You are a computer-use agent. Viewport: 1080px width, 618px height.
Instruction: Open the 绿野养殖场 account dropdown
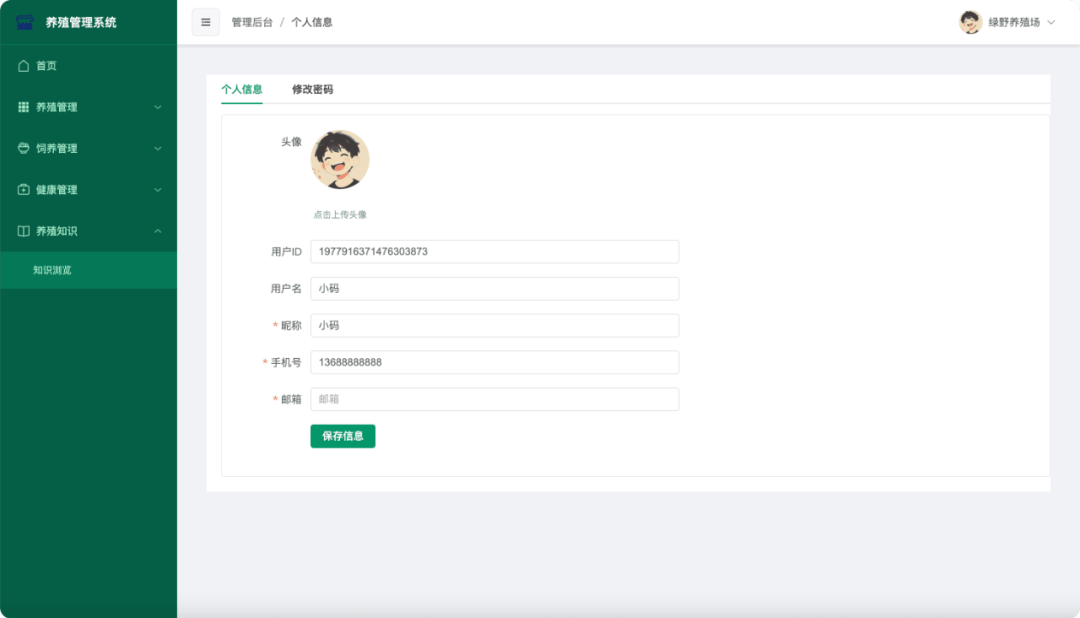point(1012,21)
